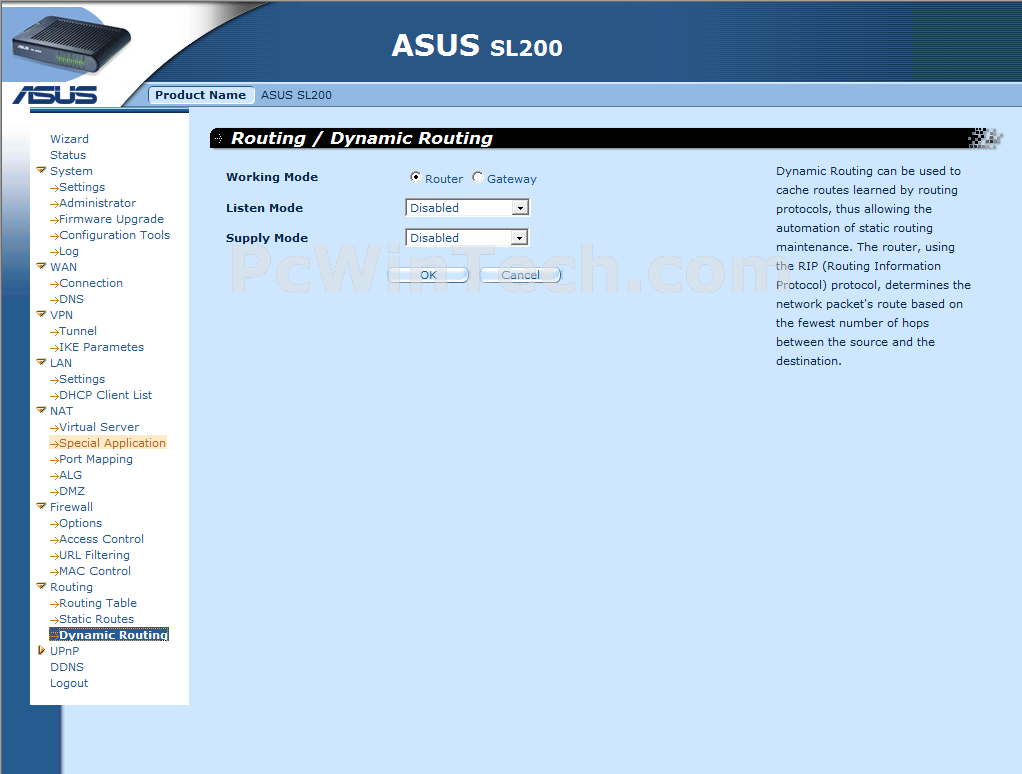Collapse the VPN section arrow
Image resolution: width=1022 pixels, height=774 pixels.
pyautogui.click(x=41, y=315)
